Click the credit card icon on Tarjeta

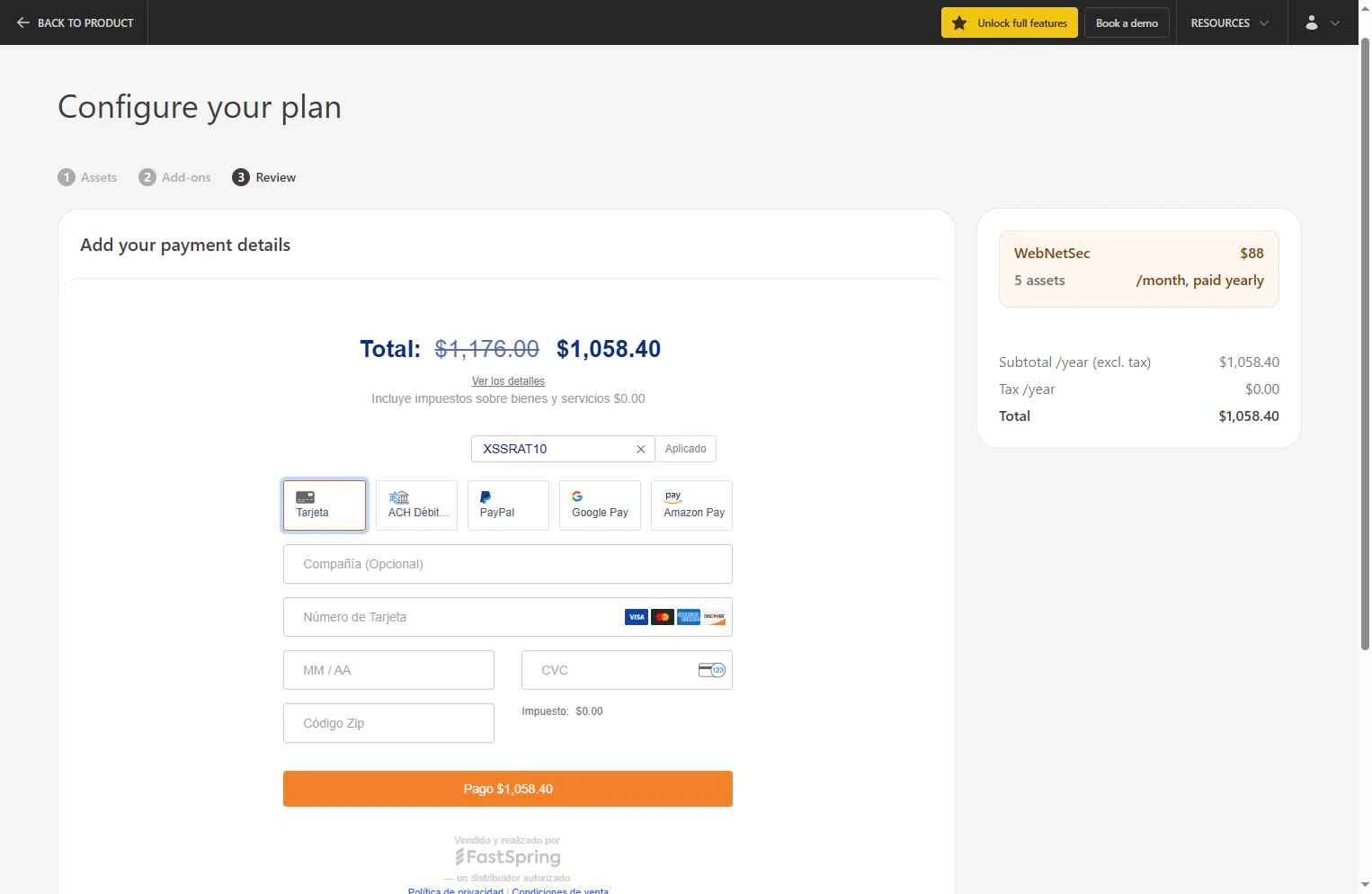click(x=305, y=497)
